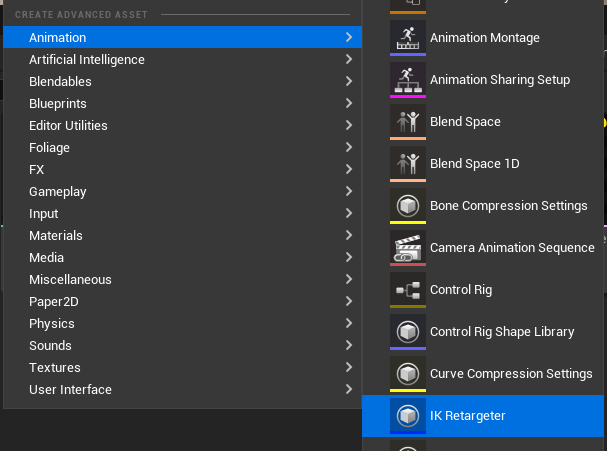607x451 pixels.
Task: Expand the Editor Utilities submenu arrow
Action: coord(349,125)
